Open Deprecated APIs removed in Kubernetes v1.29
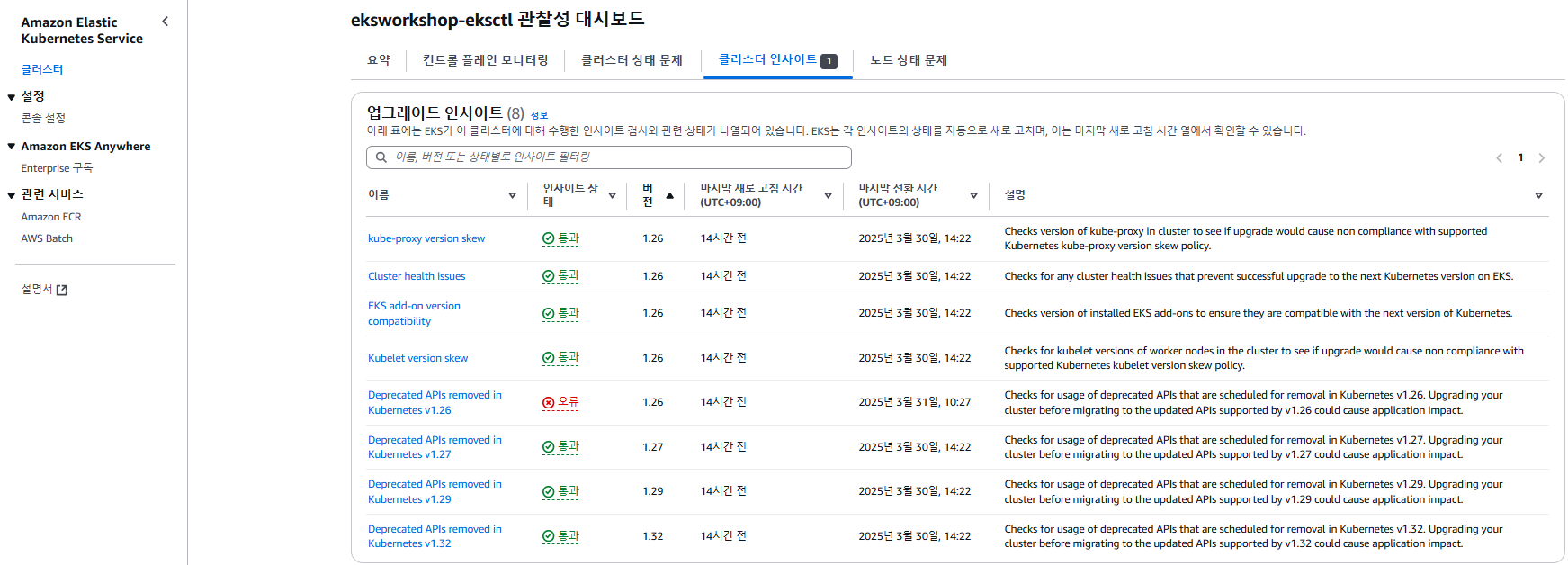The height and width of the screenshot is (565, 1568). (435, 491)
